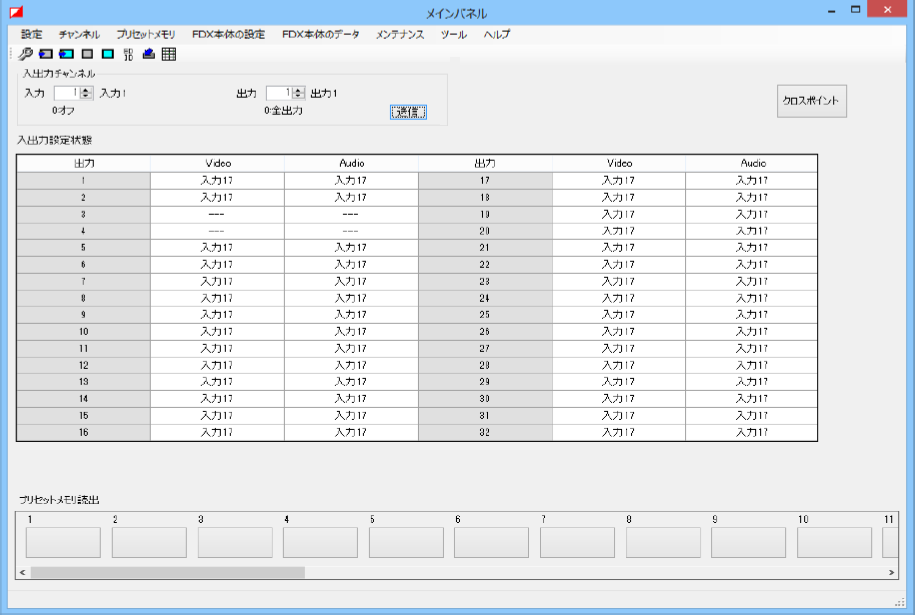The image size is (915, 615).
Task: Click the first blue arrow monitor icon
Action: (x=46, y=54)
